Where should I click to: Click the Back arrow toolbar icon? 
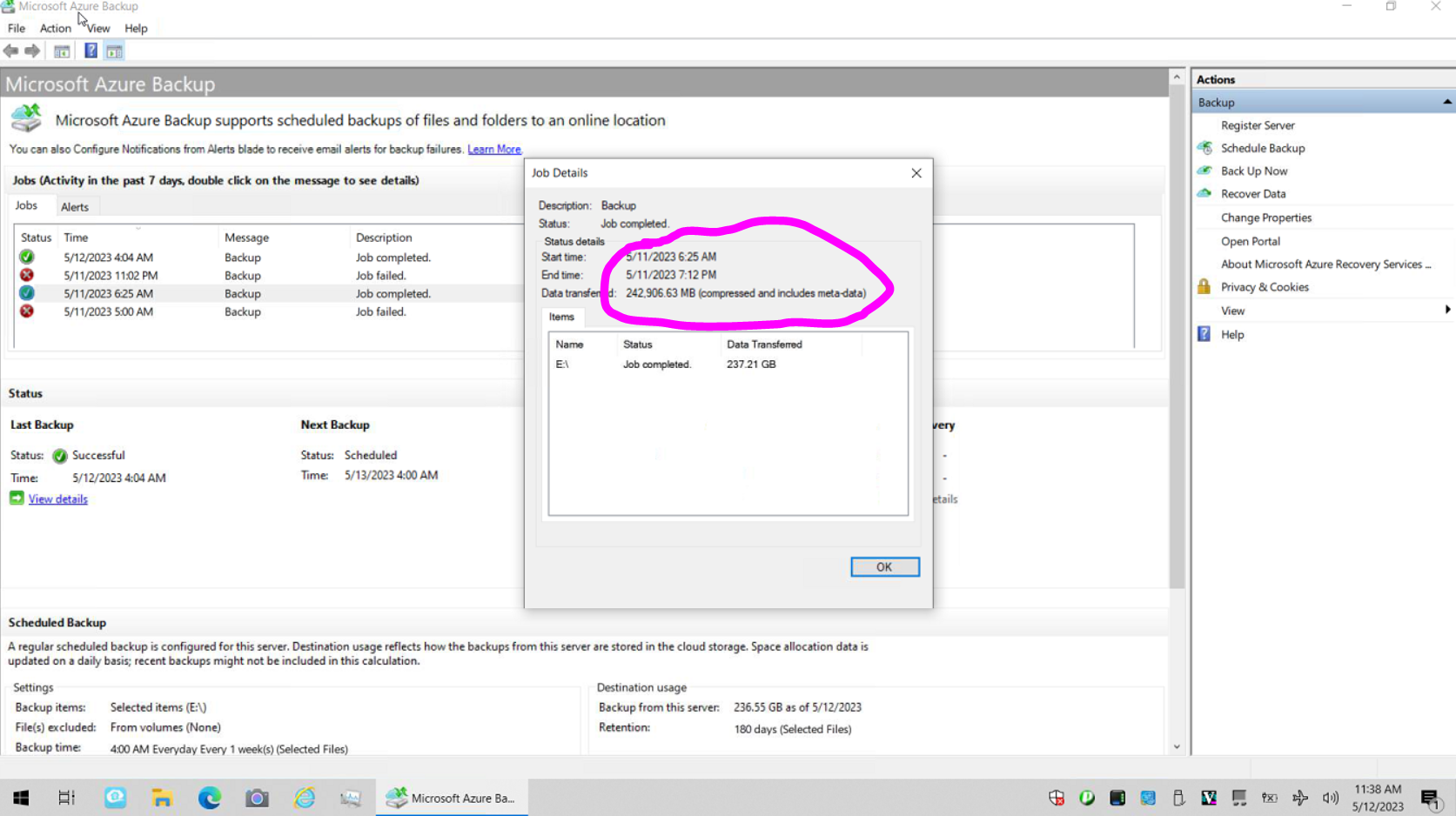[10, 51]
